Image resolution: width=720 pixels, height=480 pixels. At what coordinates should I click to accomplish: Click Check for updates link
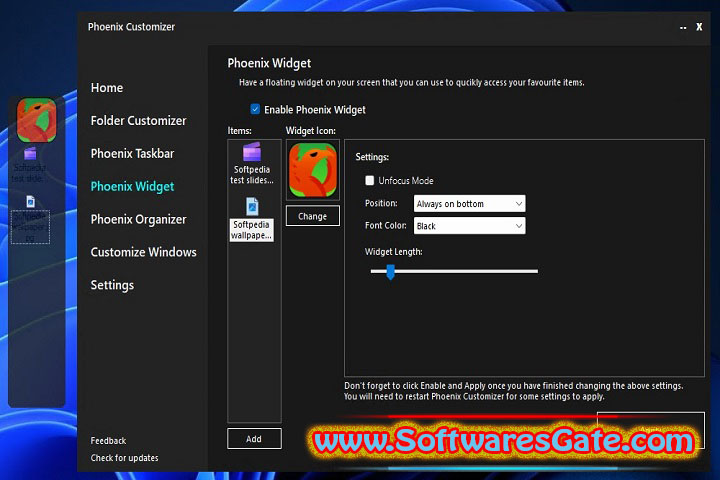124,458
